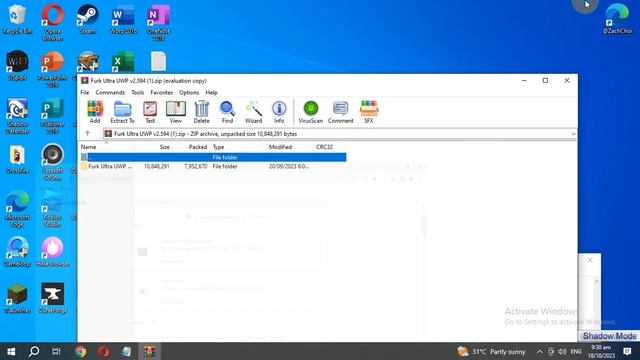Image resolution: width=640 pixels, height=360 pixels.
Task: Open weather widget showing 31°C
Action: [x=491, y=351]
